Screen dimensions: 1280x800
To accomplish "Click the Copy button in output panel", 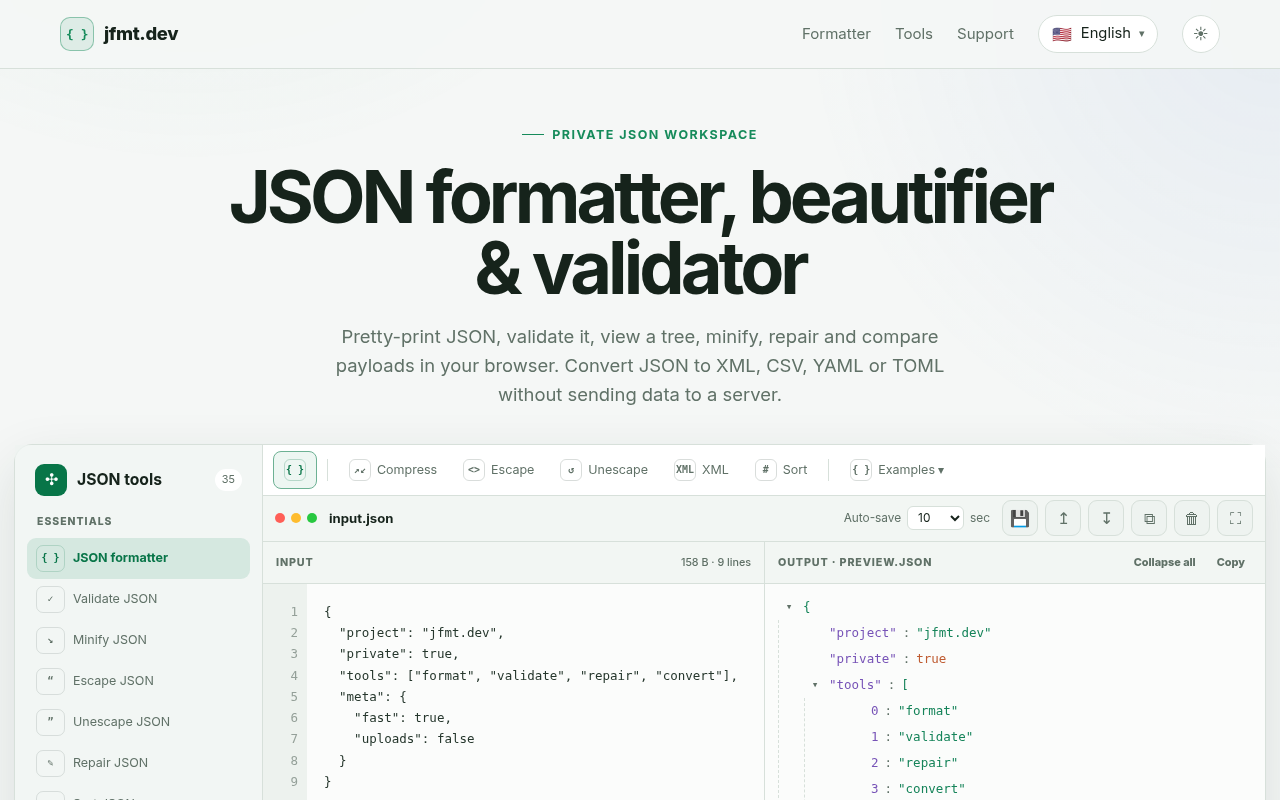I will pyautogui.click(x=1230, y=562).
